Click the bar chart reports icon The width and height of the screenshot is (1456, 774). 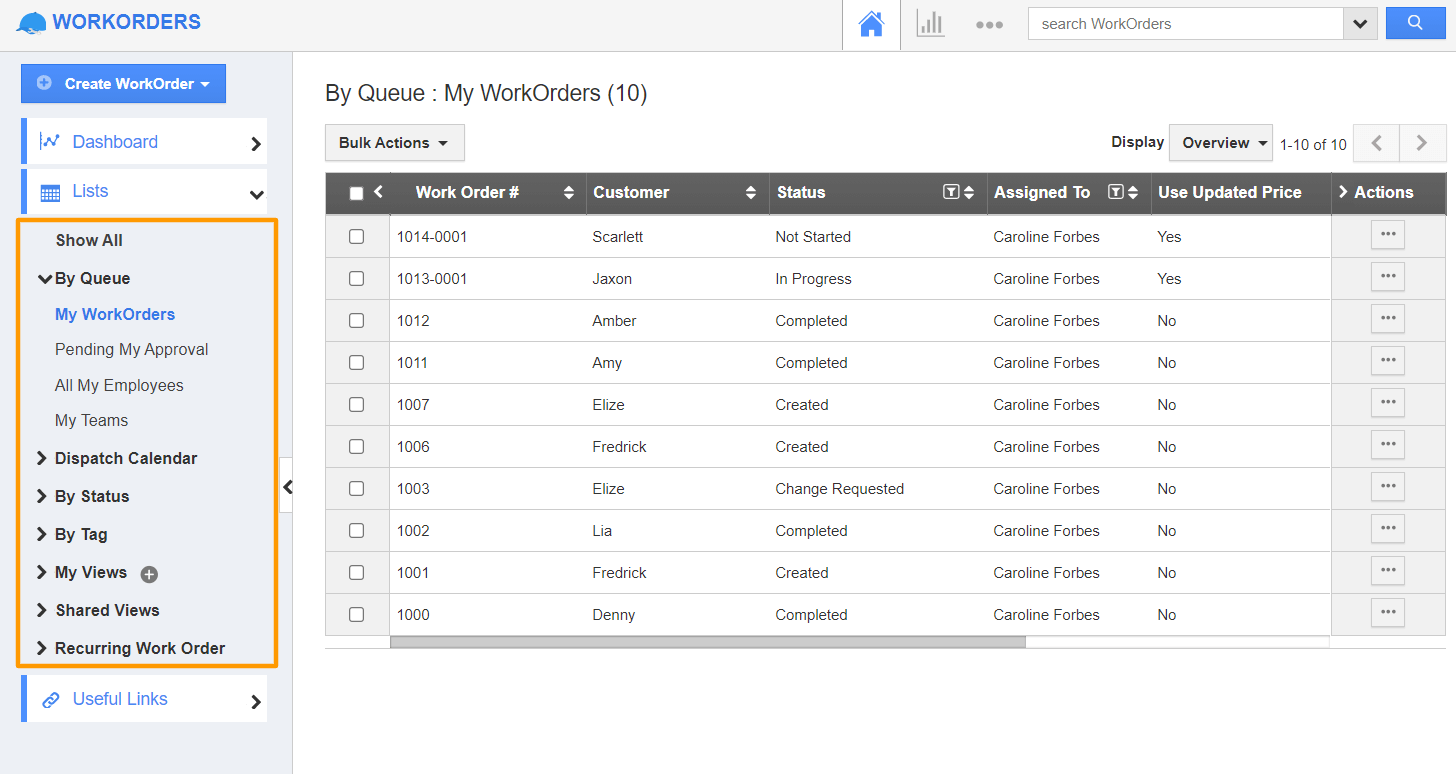[x=930, y=23]
